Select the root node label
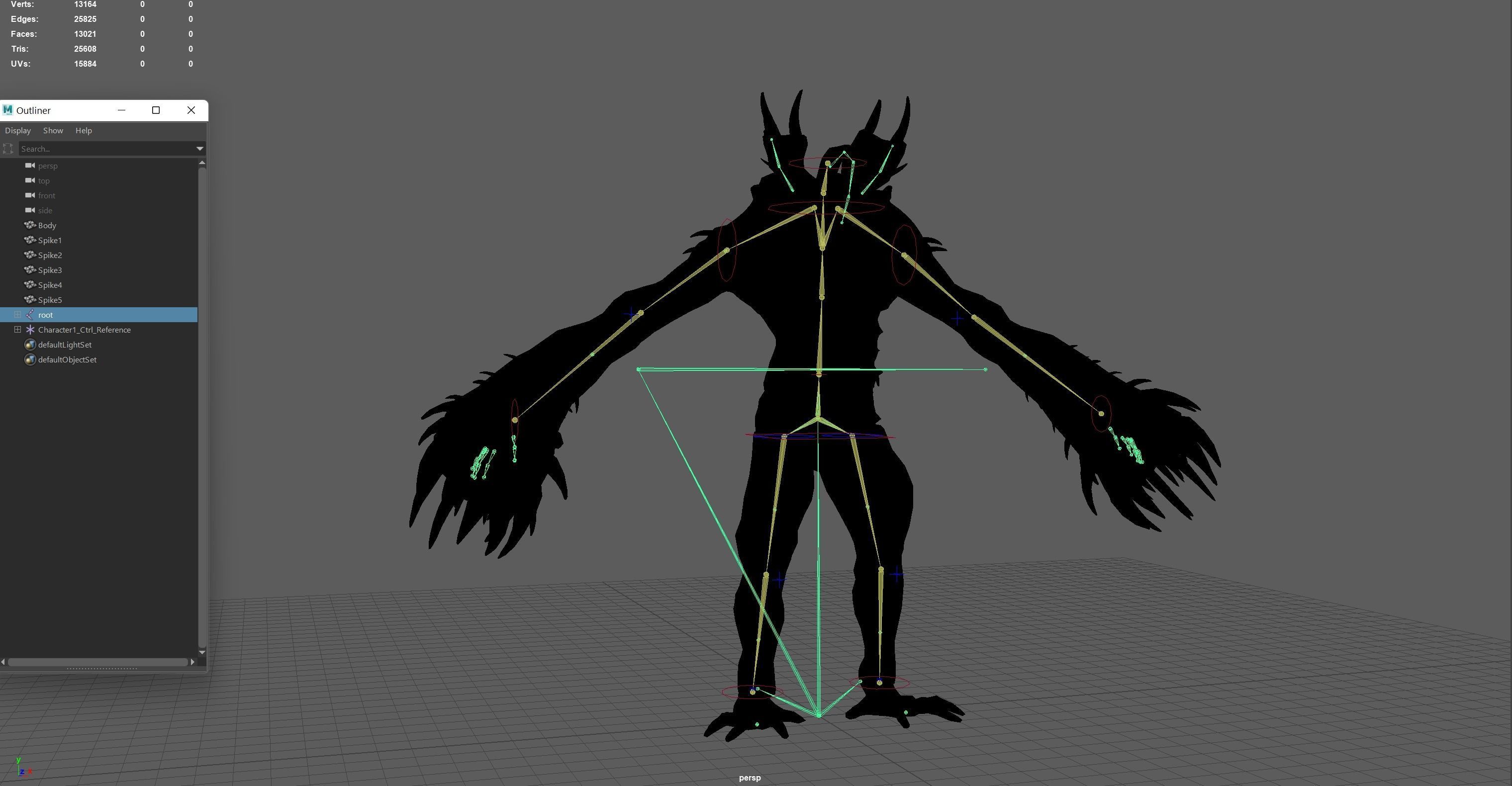Screen dimensions: 1512x786 [45, 315]
